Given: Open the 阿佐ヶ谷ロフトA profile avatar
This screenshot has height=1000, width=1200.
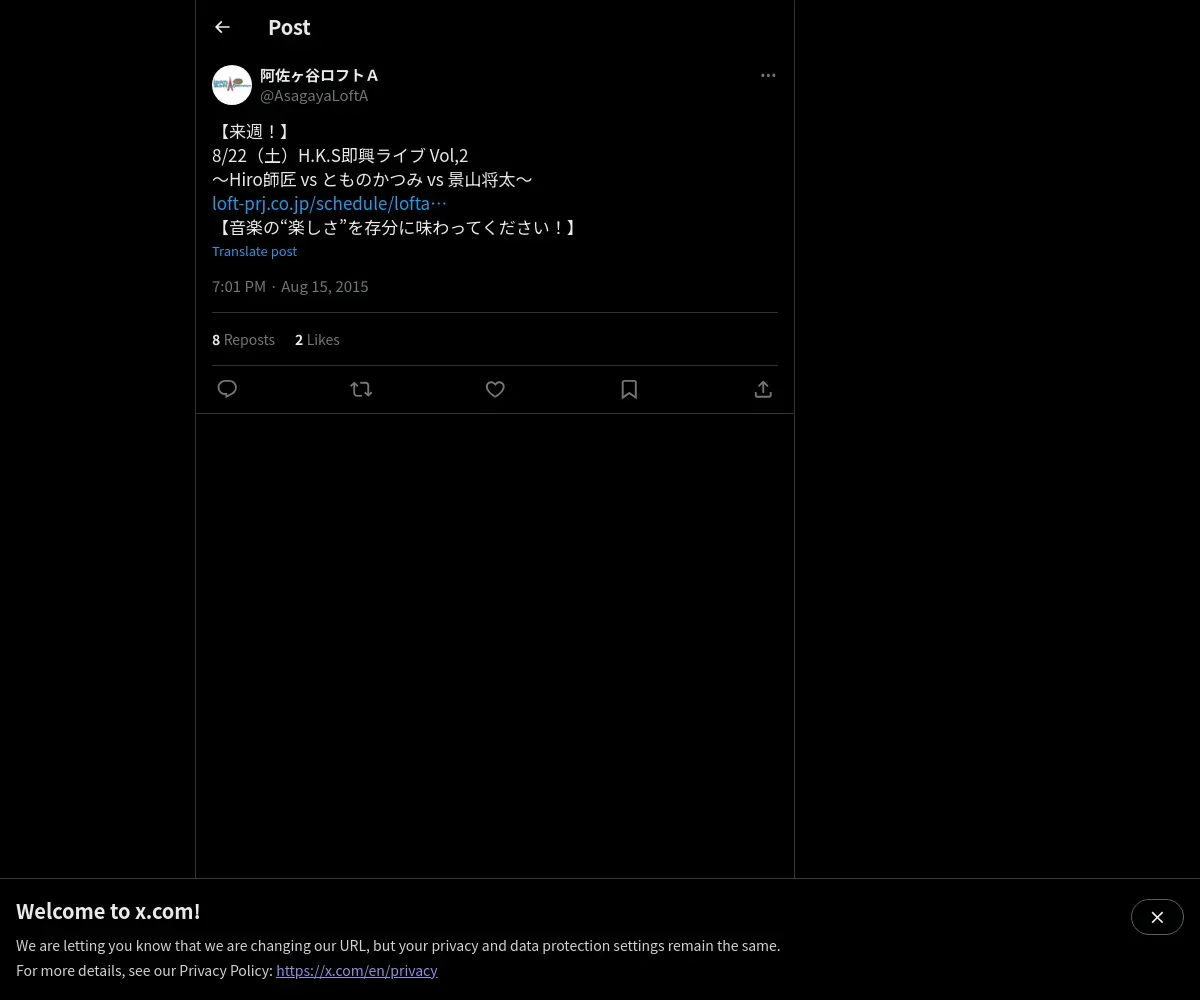Looking at the screenshot, I should (x=232, y=85).
